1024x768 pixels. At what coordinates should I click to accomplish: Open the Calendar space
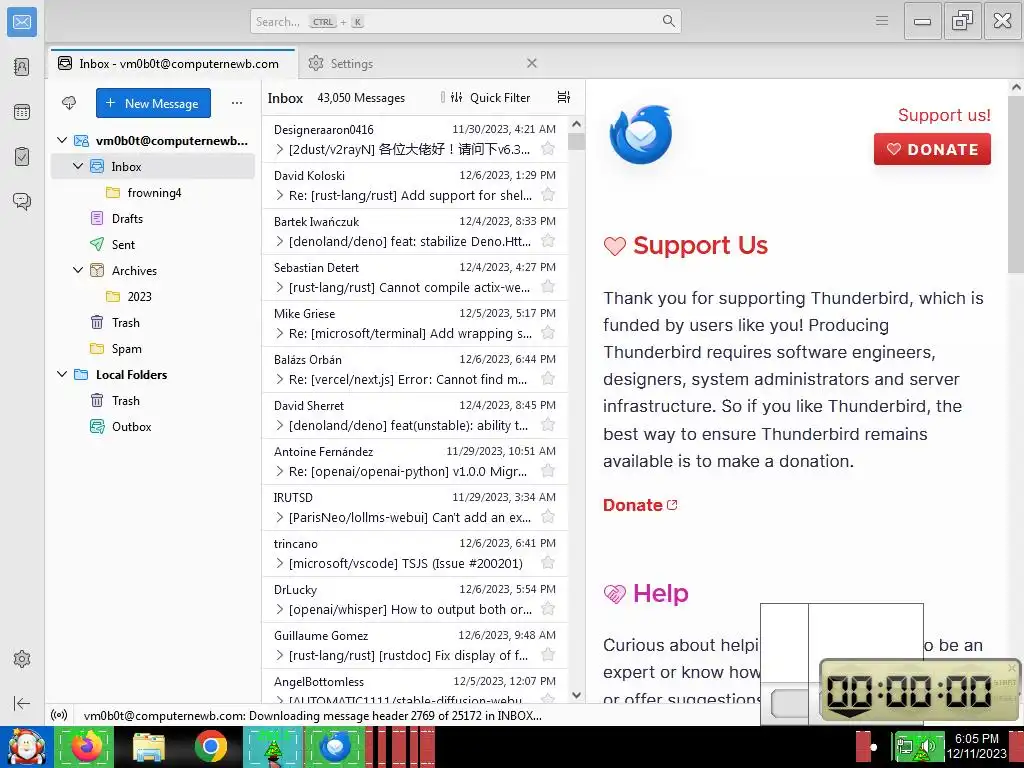[22, 112]
